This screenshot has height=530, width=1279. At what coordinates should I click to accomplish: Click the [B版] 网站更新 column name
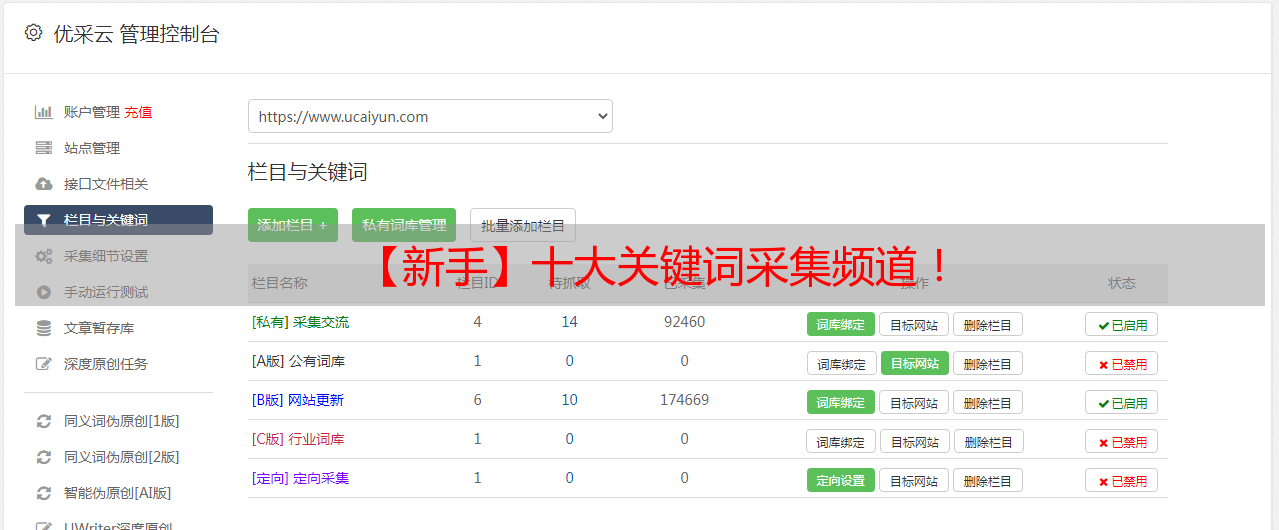(x=298, y=400)
